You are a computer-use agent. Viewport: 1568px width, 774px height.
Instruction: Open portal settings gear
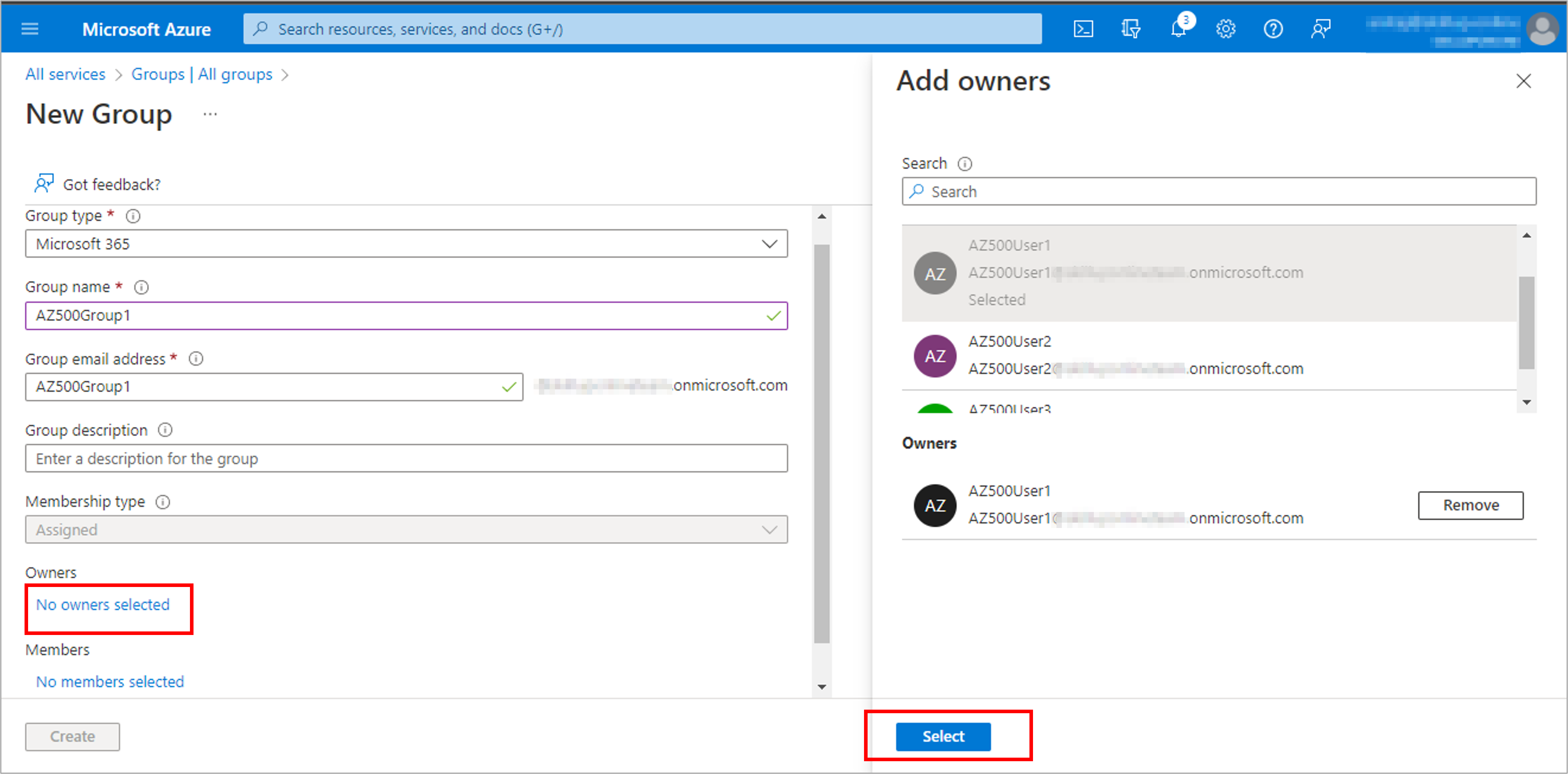1226,28
